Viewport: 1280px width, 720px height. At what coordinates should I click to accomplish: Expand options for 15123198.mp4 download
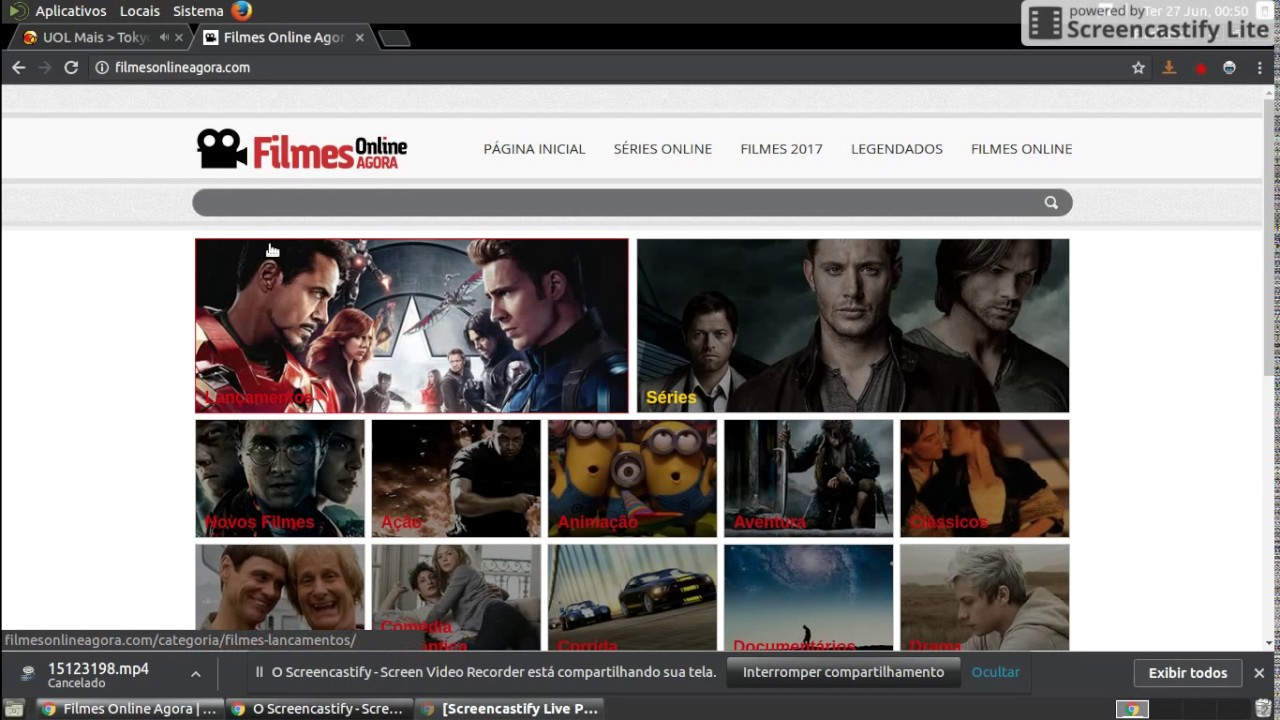pyautogui.click(x=196, y=674)
